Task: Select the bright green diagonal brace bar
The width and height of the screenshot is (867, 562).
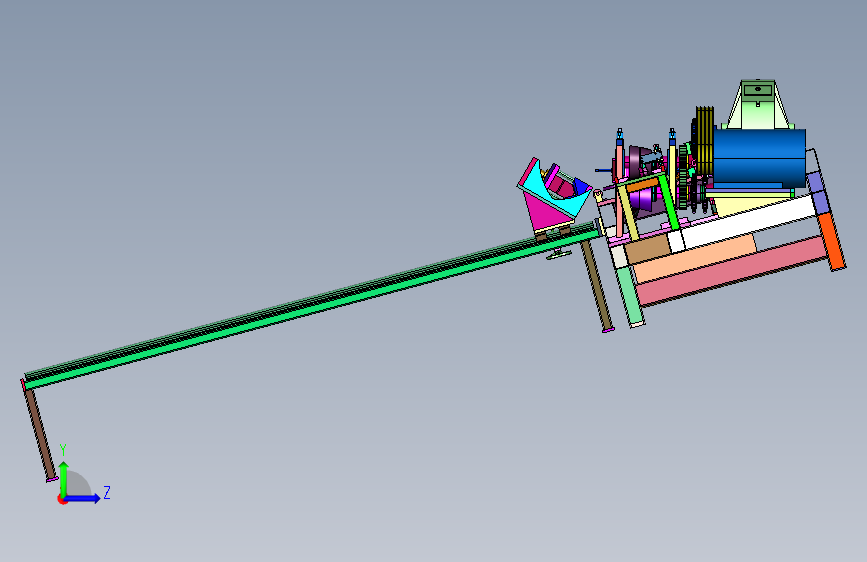Action: point(668,202)
